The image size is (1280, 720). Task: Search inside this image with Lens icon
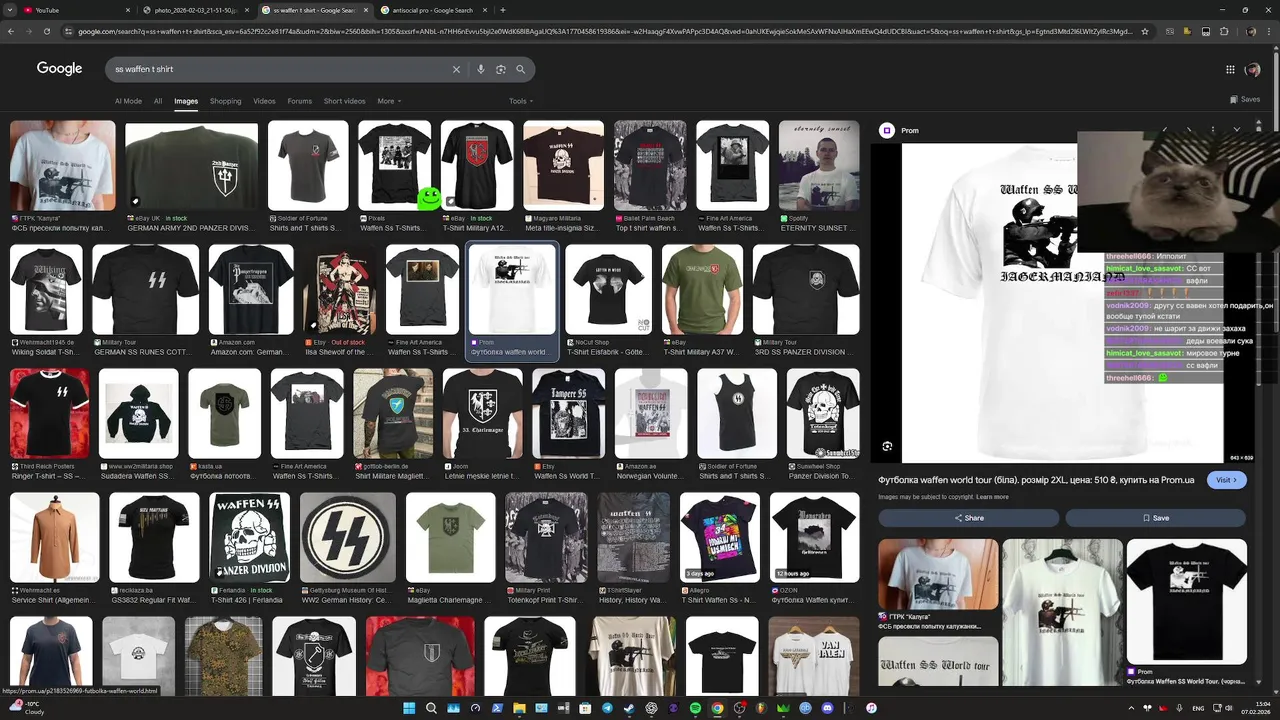(x=887, y=446)
